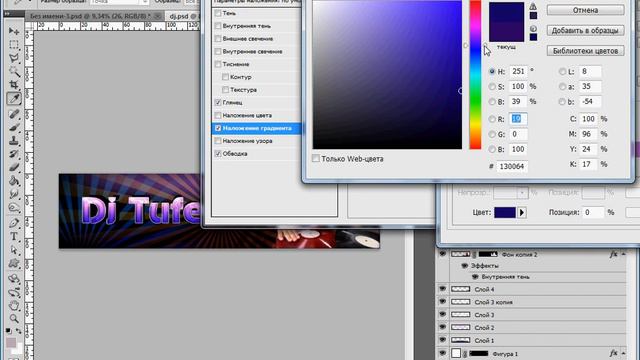Hide the Слой 4 layer
This screenshot has height=360, width=640.
coord(442,289)
